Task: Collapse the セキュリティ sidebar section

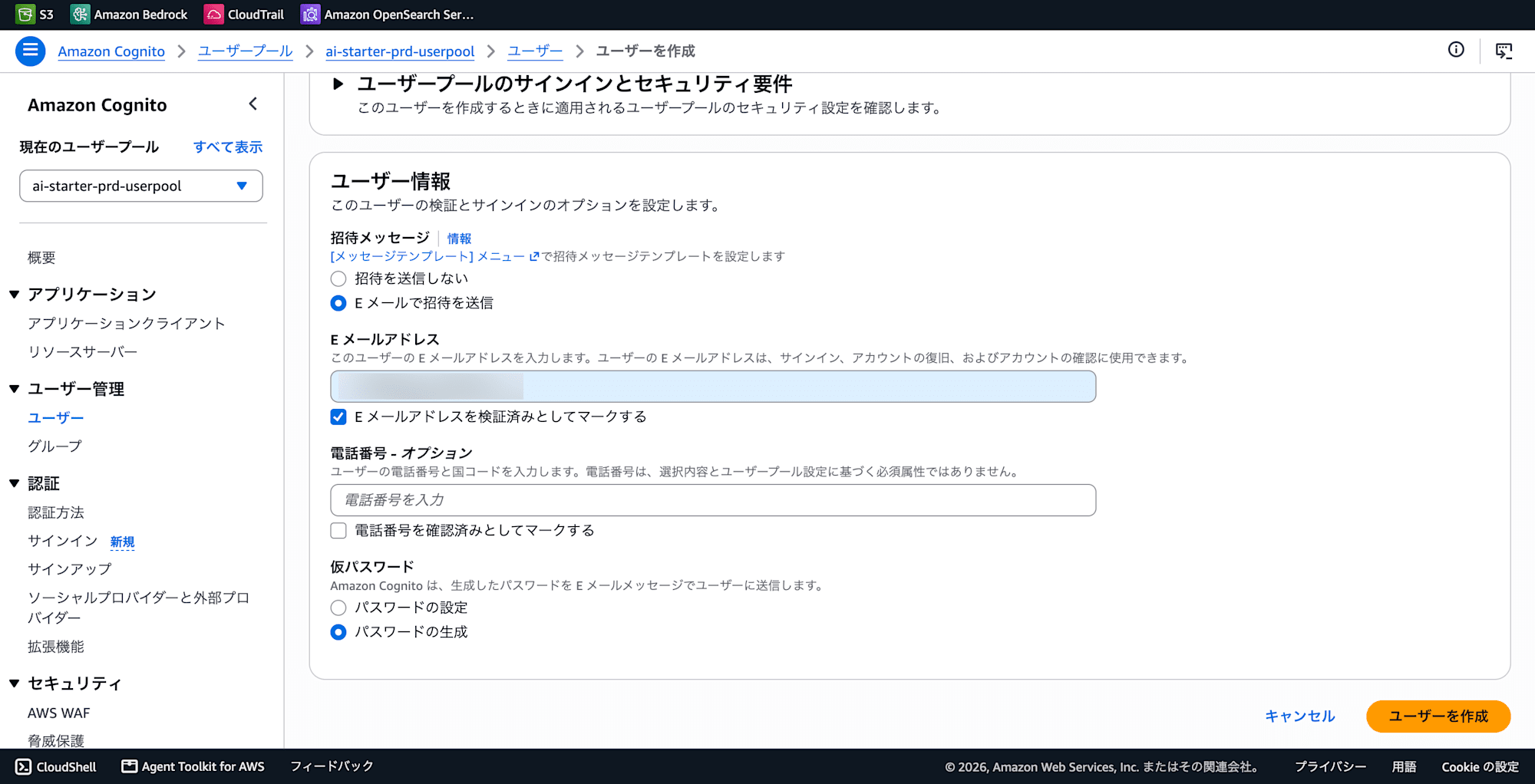Action: [x=14, y=683]
